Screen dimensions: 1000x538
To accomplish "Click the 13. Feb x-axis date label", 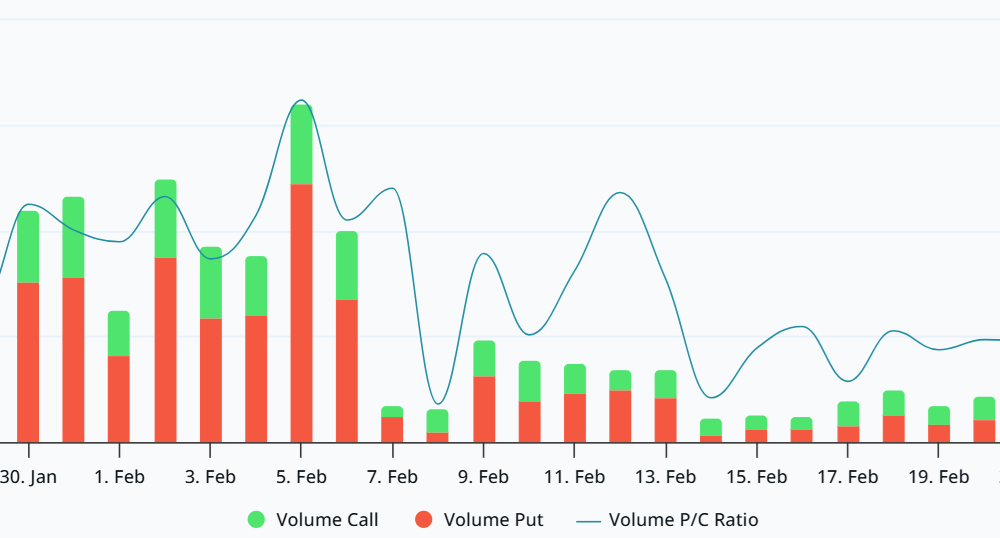I will (x=666, y=477).
